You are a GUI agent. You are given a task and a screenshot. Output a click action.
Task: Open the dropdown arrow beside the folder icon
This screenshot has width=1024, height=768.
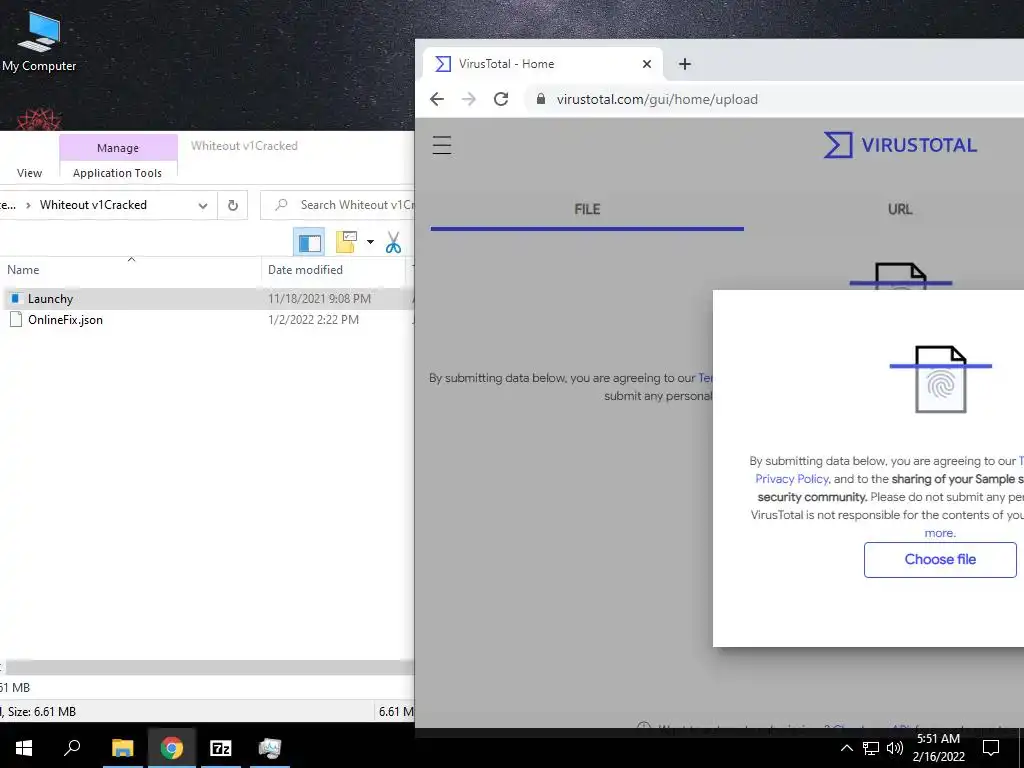click(x=370, y=242)
